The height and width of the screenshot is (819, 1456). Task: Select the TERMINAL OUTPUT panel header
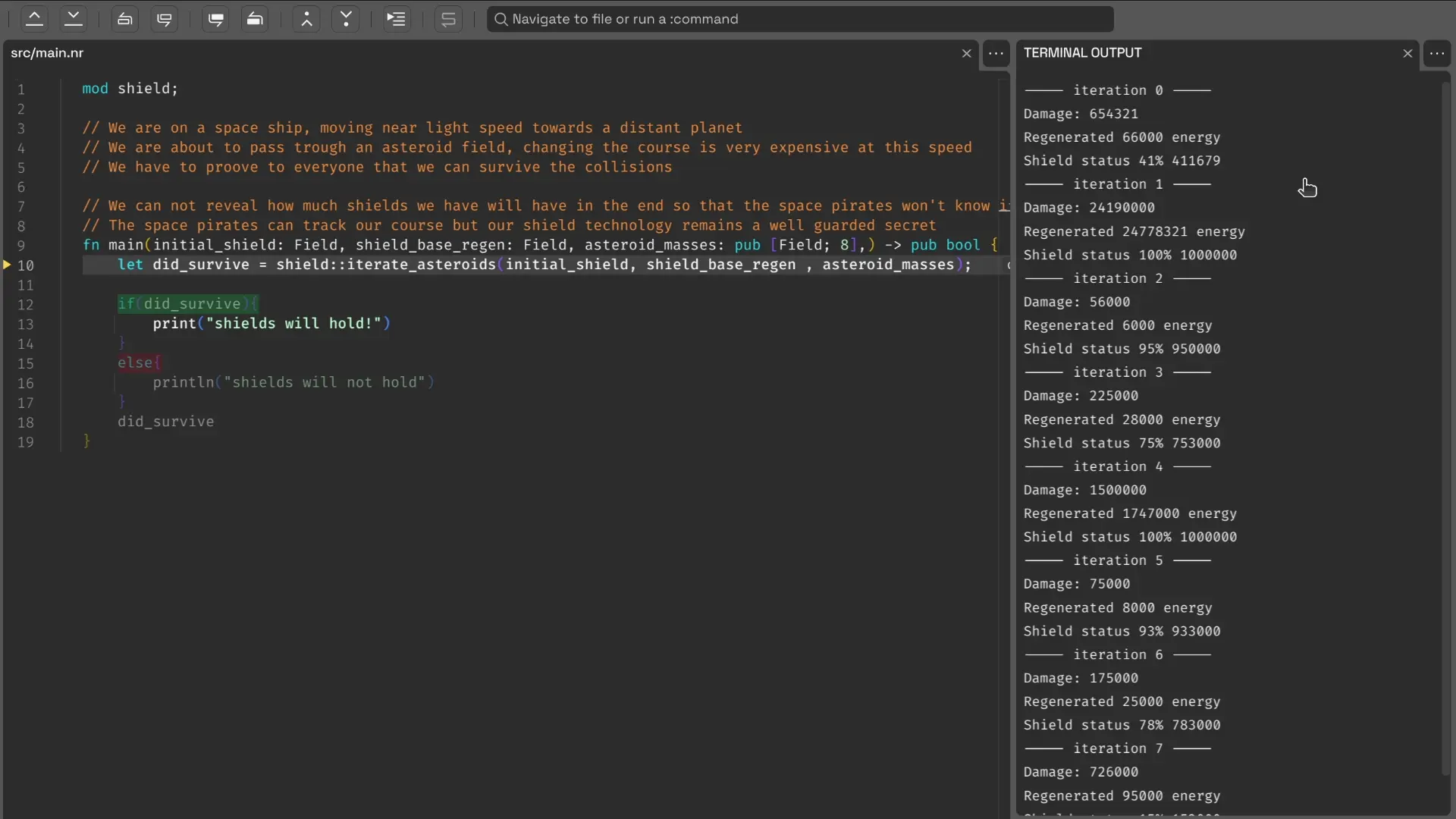pyautogui.click(x=1082, y=53)
